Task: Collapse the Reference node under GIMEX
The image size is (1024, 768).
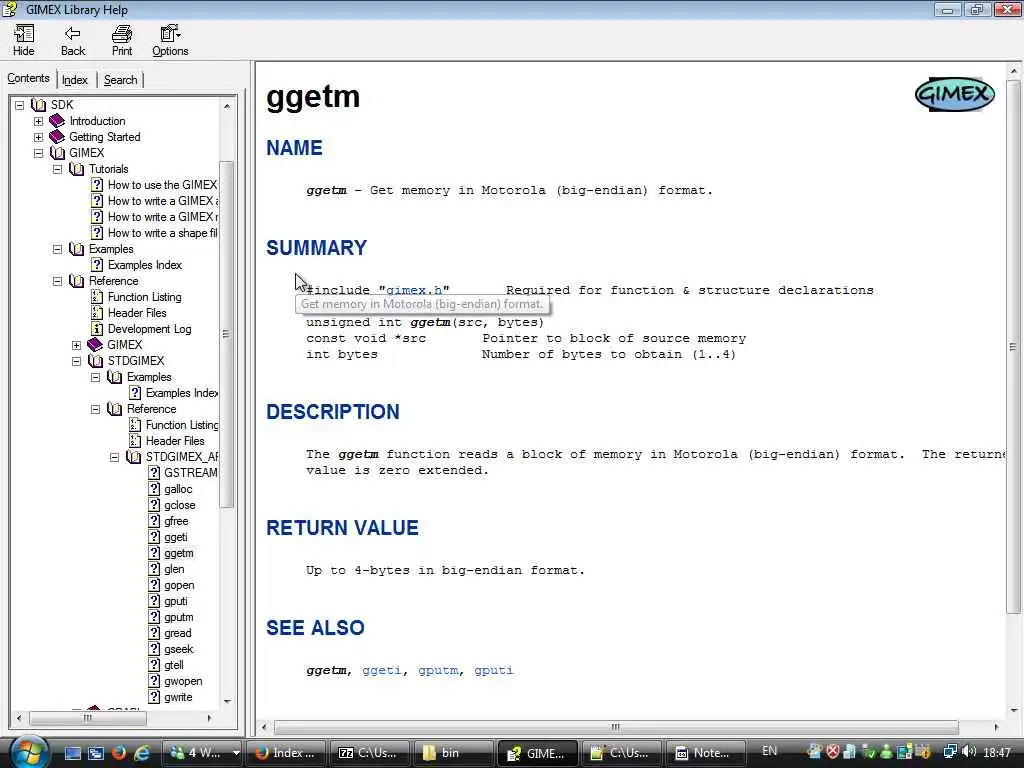Action: coord(57,281)
